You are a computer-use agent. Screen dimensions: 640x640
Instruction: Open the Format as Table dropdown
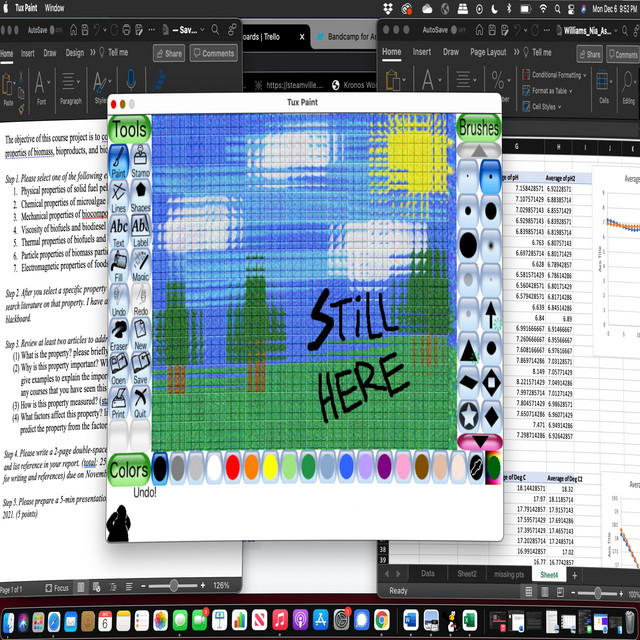552,91
